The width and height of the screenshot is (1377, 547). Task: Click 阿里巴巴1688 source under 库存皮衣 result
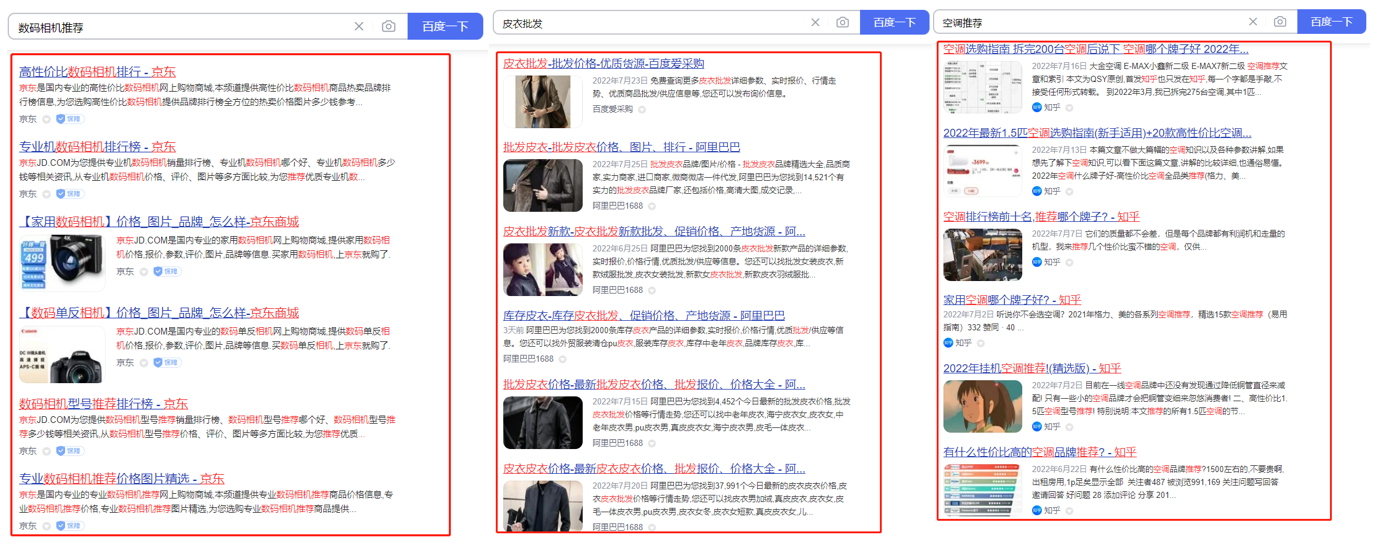529,359
